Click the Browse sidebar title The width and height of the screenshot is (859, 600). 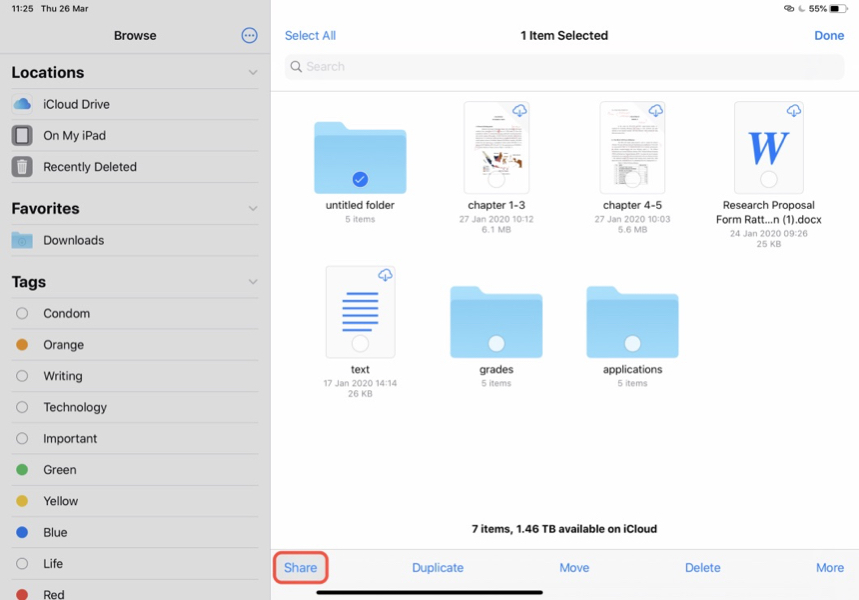(135, 36)
